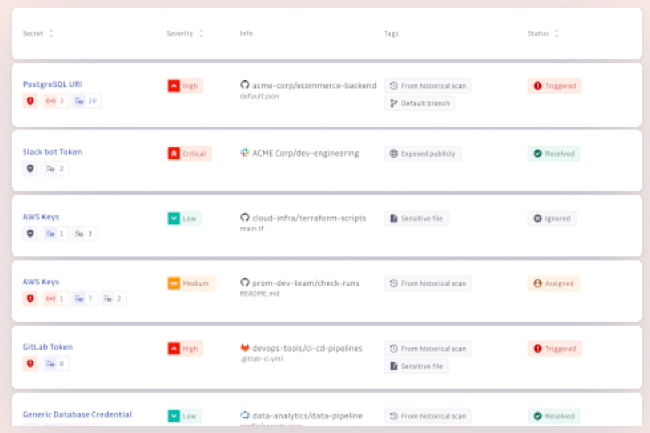This screenshot has height=433, width=650.
Task: Click the GitLab icon beside devops-tools/ci-cd-pipelines
Action: [x=244, y=348]
